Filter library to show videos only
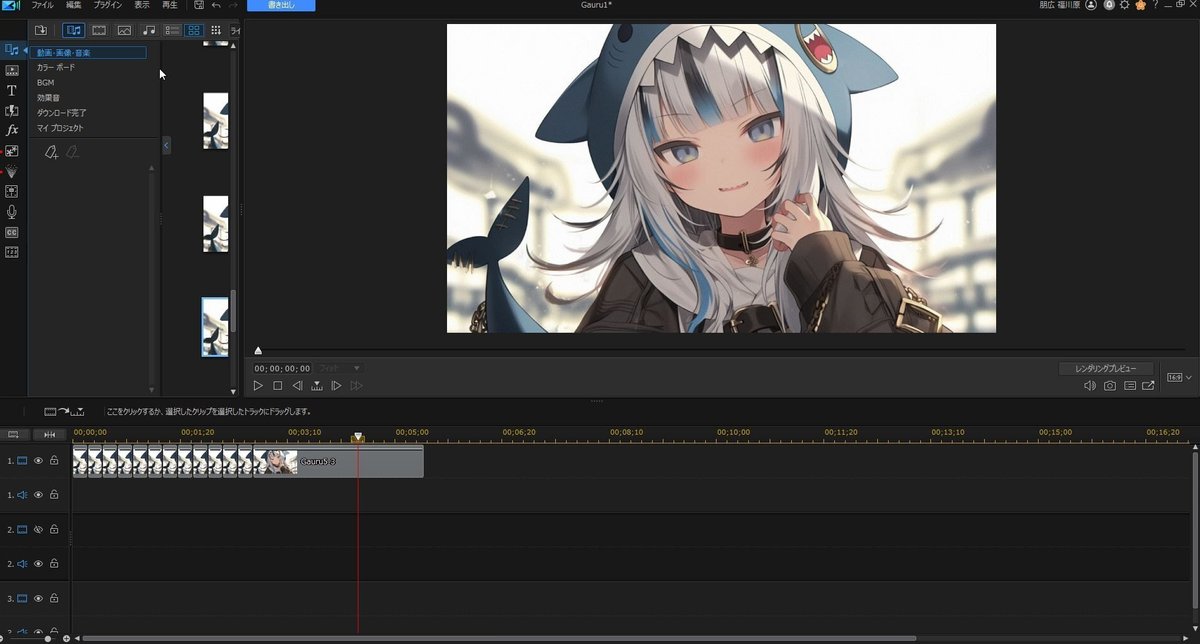 (99, 30)
